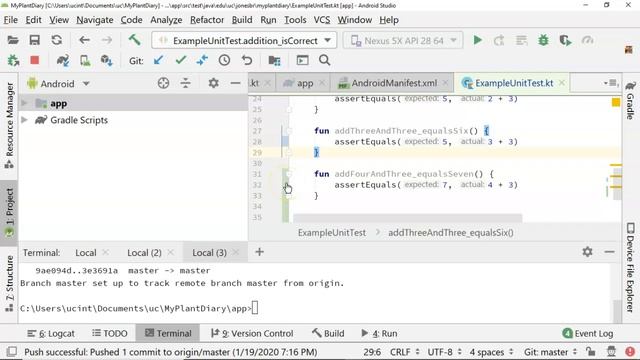Toggle the Resource Manager side panel
640x360 pixels.
click(9, 126)
